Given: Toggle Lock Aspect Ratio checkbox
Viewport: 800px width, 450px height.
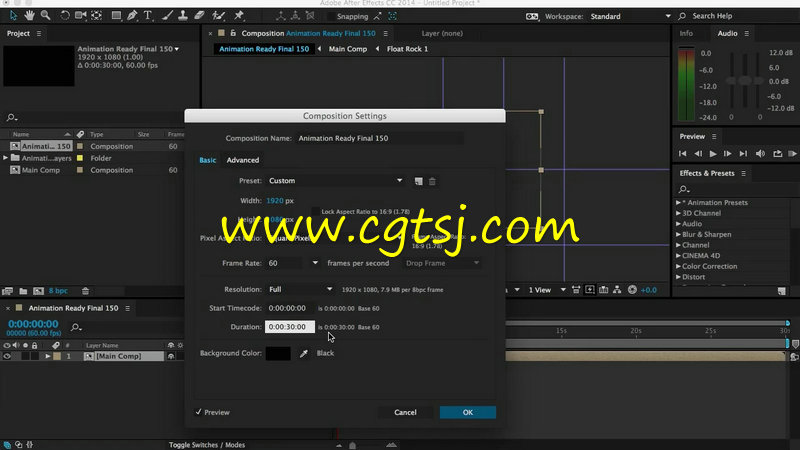Looking at the screenshot, I should click(314, 211).
